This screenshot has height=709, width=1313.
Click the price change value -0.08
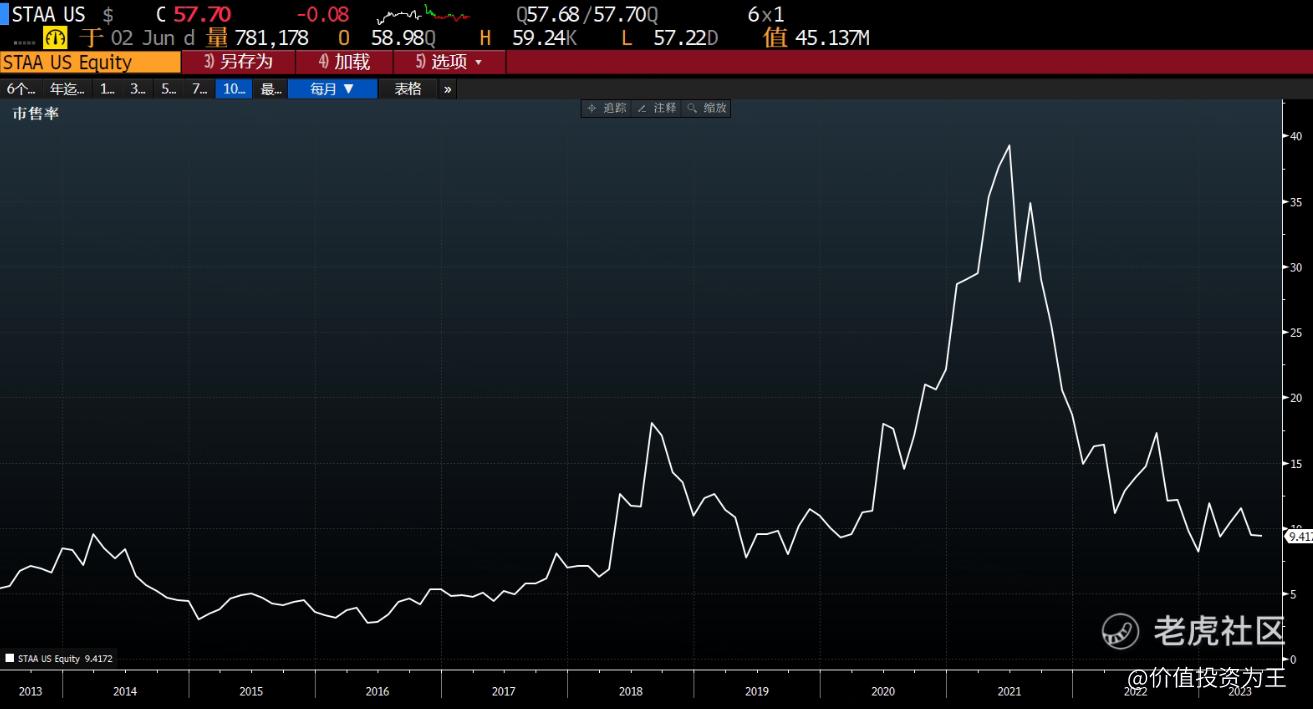point(322,15)
